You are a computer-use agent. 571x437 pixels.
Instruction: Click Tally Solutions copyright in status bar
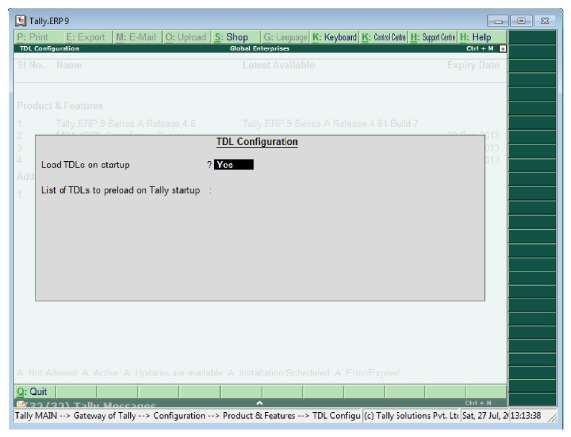(x=411, y=416)
